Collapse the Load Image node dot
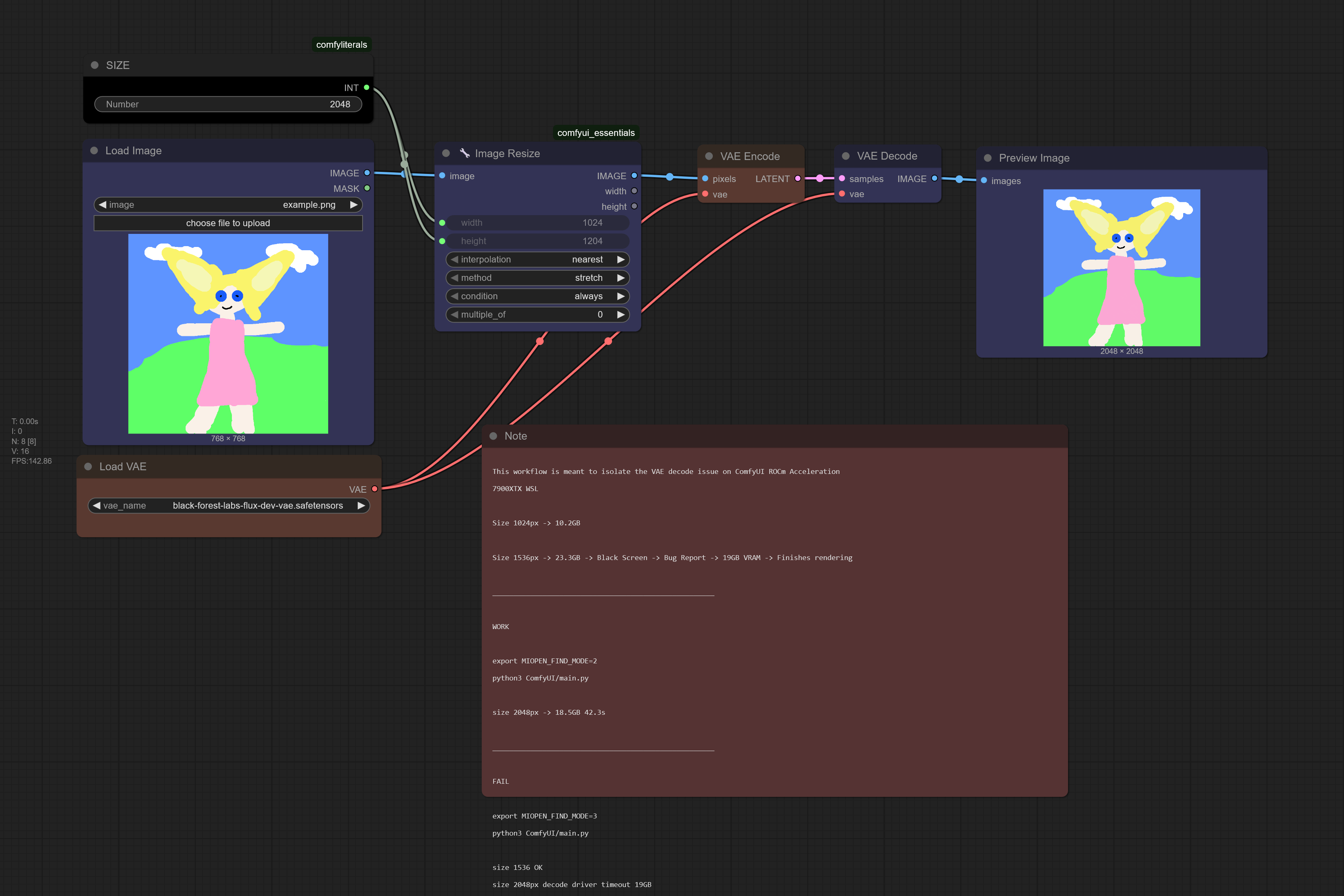Screen dimensions: 1344x896 pyautogui.click(x=94, y=151)
